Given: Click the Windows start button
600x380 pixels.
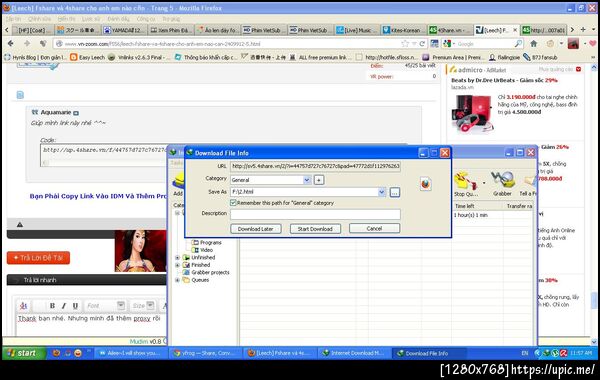Looking at the screenshot, I should point(23,353).
